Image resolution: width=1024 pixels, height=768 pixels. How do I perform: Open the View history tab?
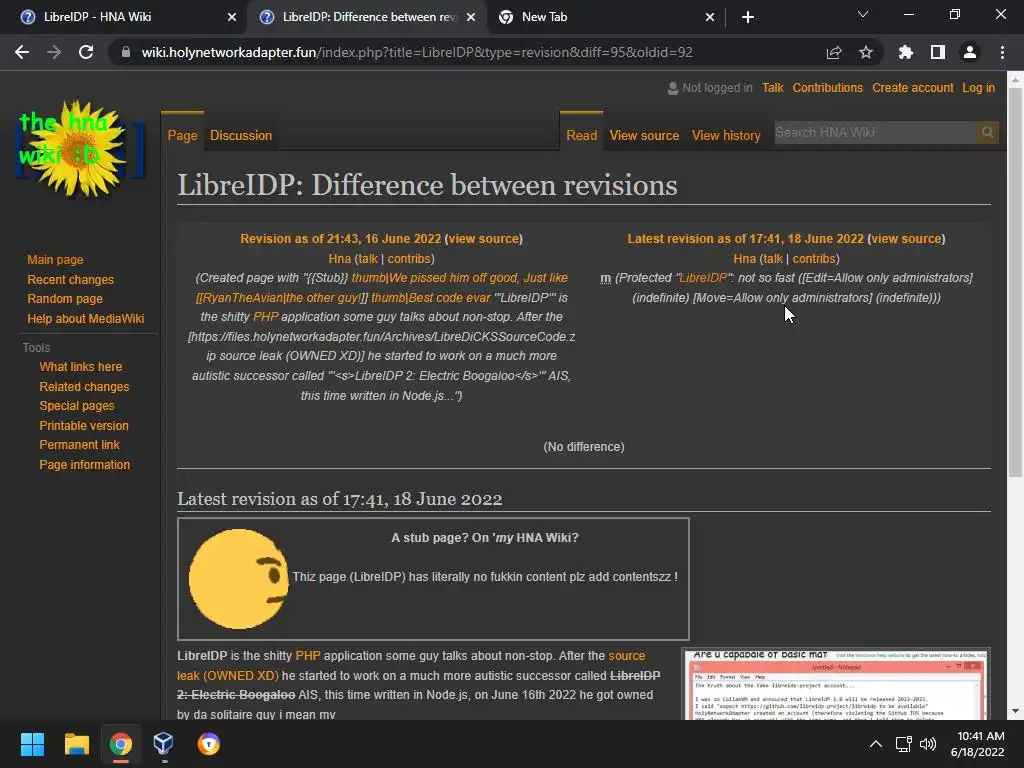726,135
